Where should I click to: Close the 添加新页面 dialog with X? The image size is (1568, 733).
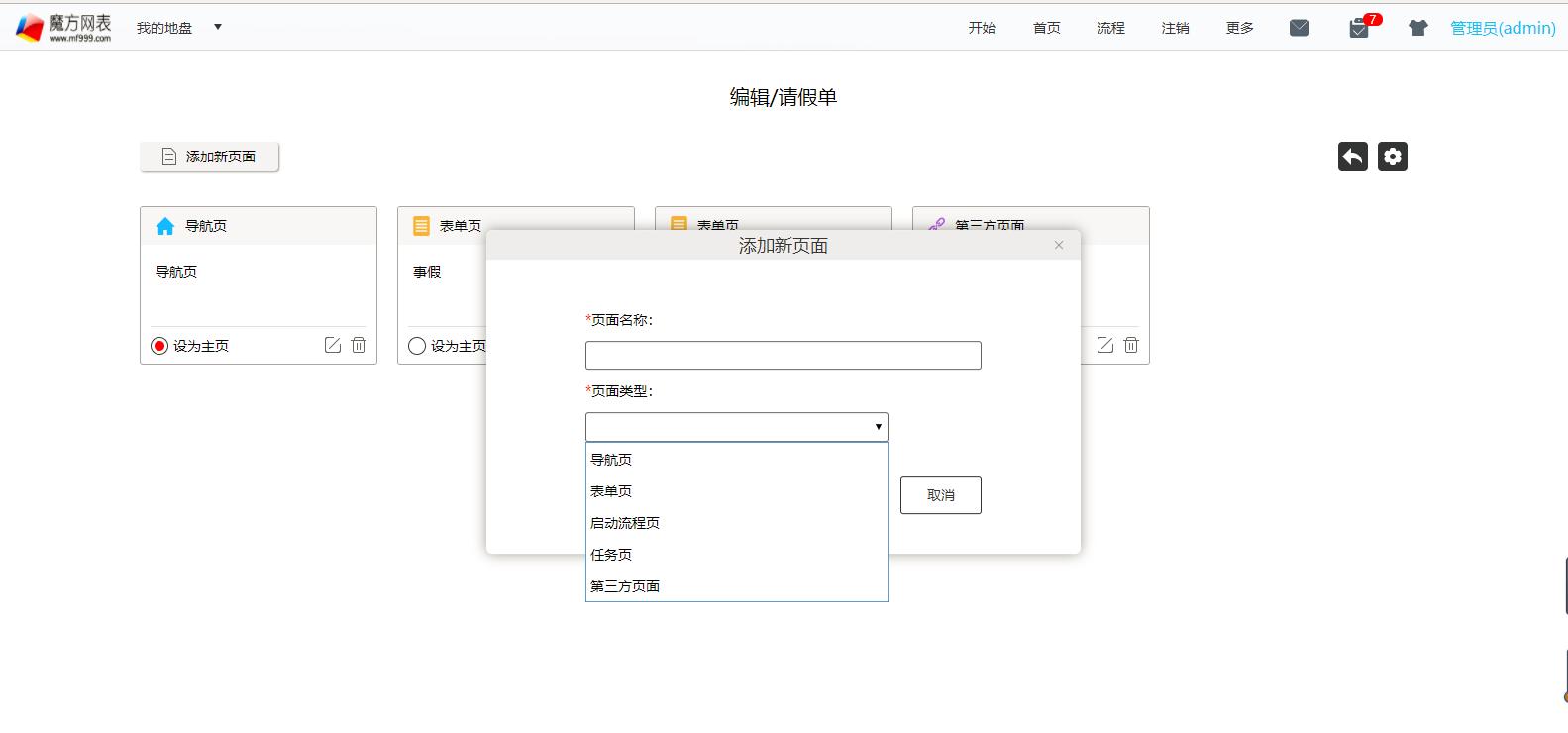1059,245
